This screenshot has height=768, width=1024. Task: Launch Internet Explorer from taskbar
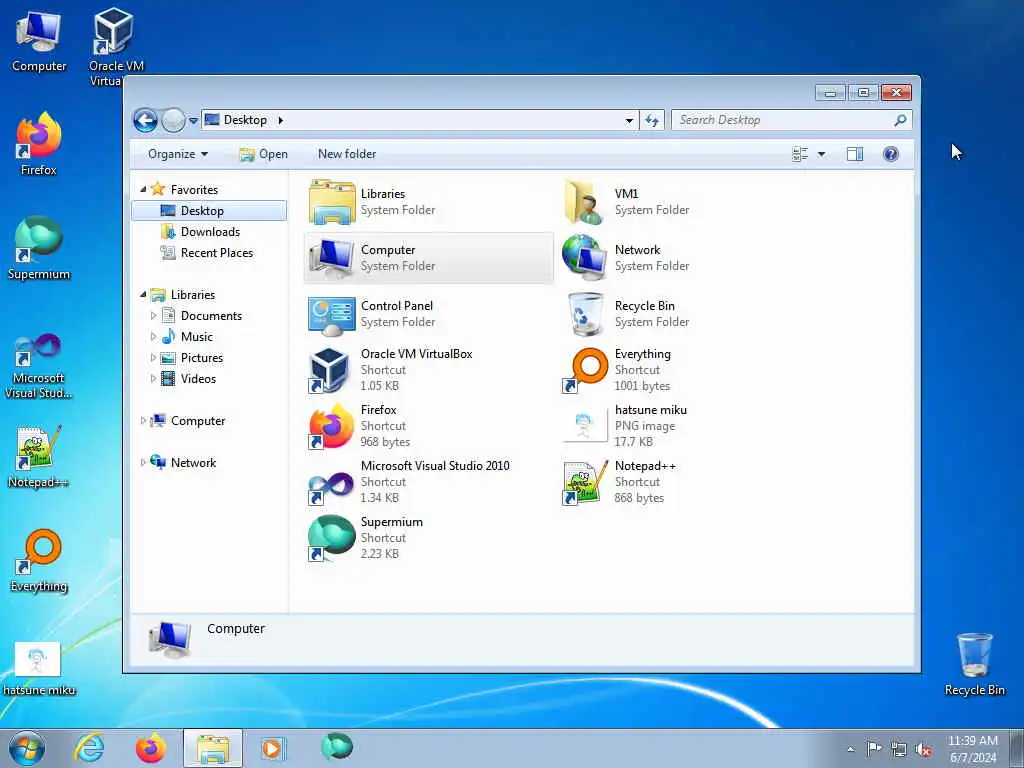[89, 748]
